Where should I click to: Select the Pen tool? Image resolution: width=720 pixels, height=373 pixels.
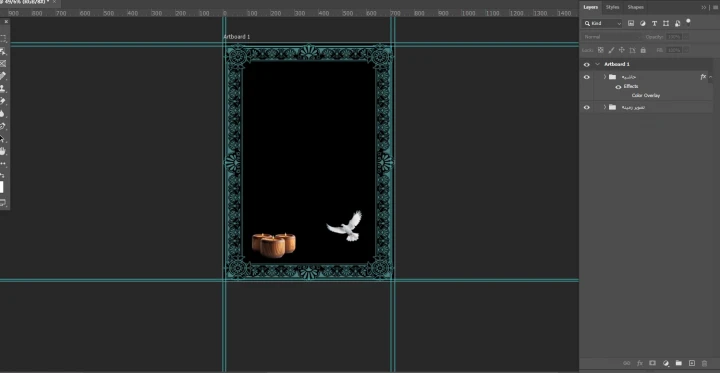point(3,126)
